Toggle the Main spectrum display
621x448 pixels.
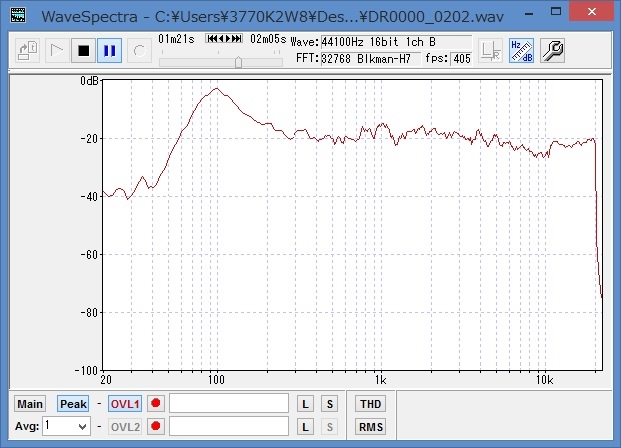30,404
